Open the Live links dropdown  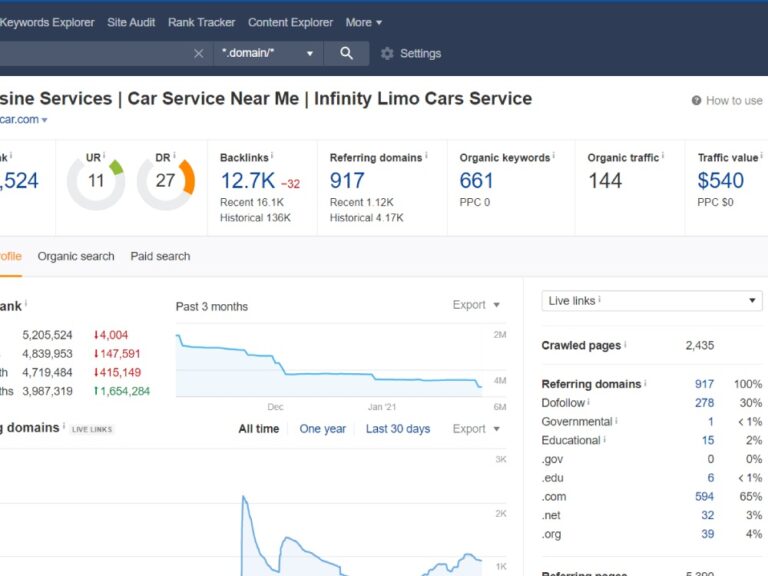652,301
